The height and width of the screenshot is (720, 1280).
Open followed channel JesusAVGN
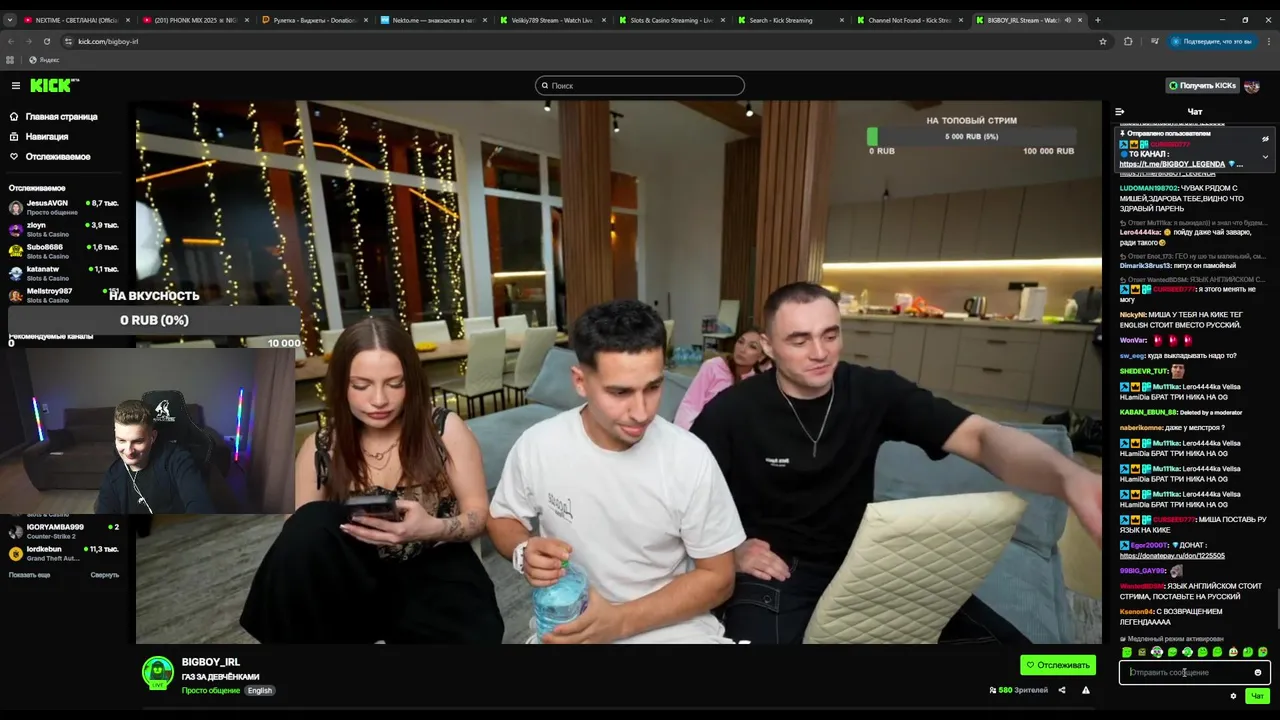64,208
